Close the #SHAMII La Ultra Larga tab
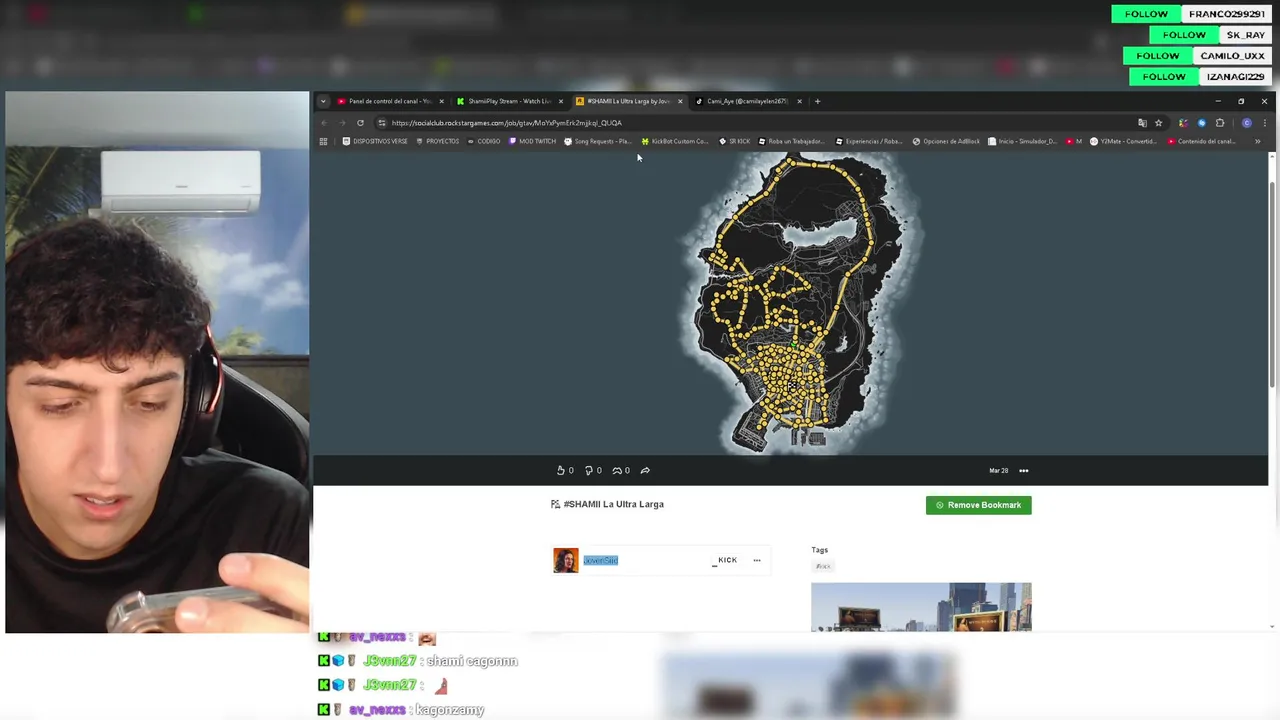Screen dimensions: 1280x720 pos(680,101)
